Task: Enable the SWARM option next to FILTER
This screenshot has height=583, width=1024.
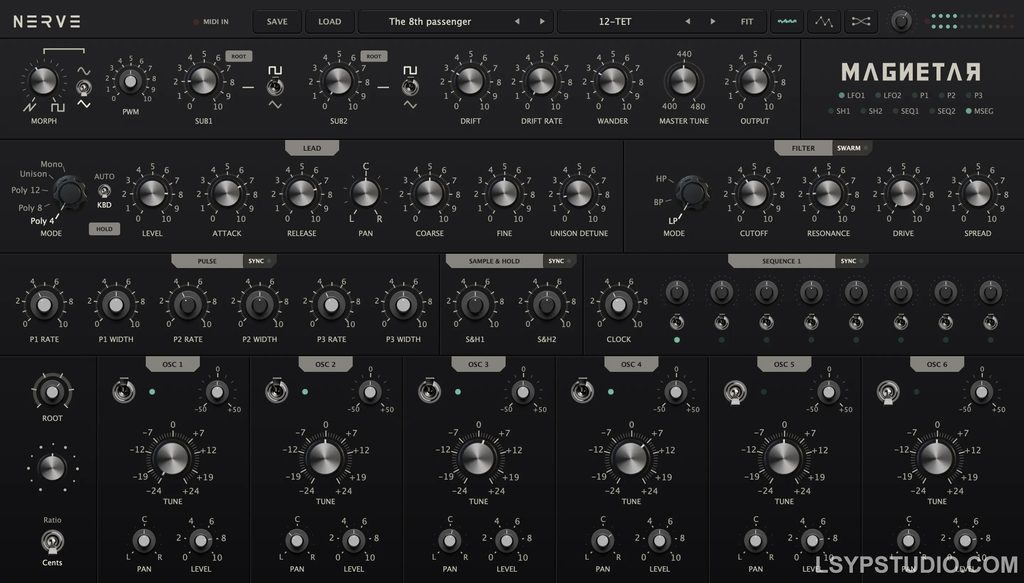Action: tap(852, 148)
